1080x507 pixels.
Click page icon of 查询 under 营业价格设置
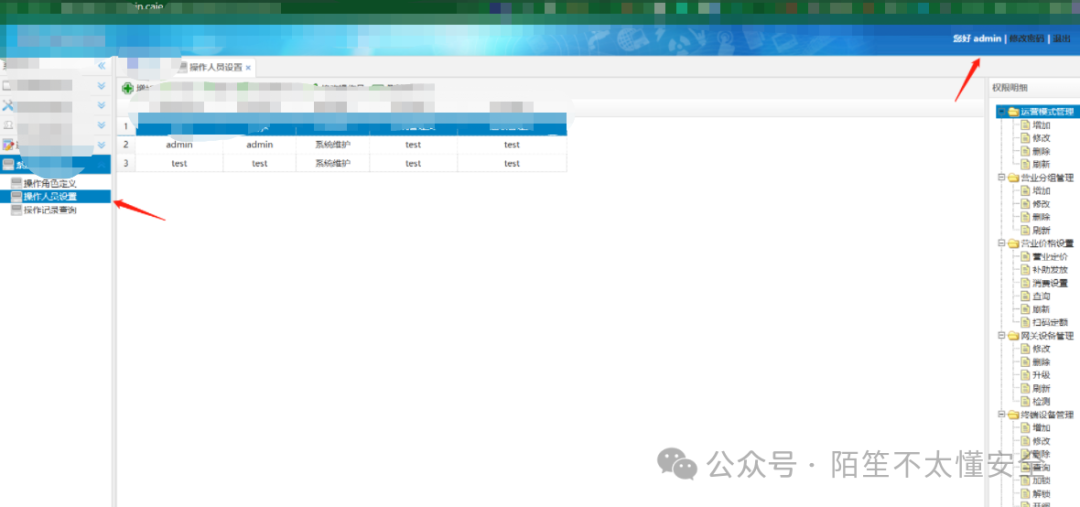click(1025, 296)
